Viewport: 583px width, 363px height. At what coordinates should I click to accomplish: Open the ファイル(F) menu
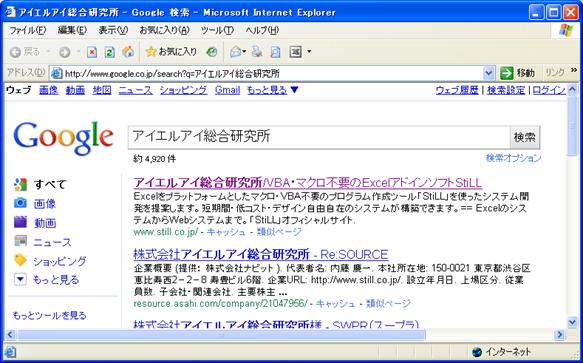coord(28,30)
